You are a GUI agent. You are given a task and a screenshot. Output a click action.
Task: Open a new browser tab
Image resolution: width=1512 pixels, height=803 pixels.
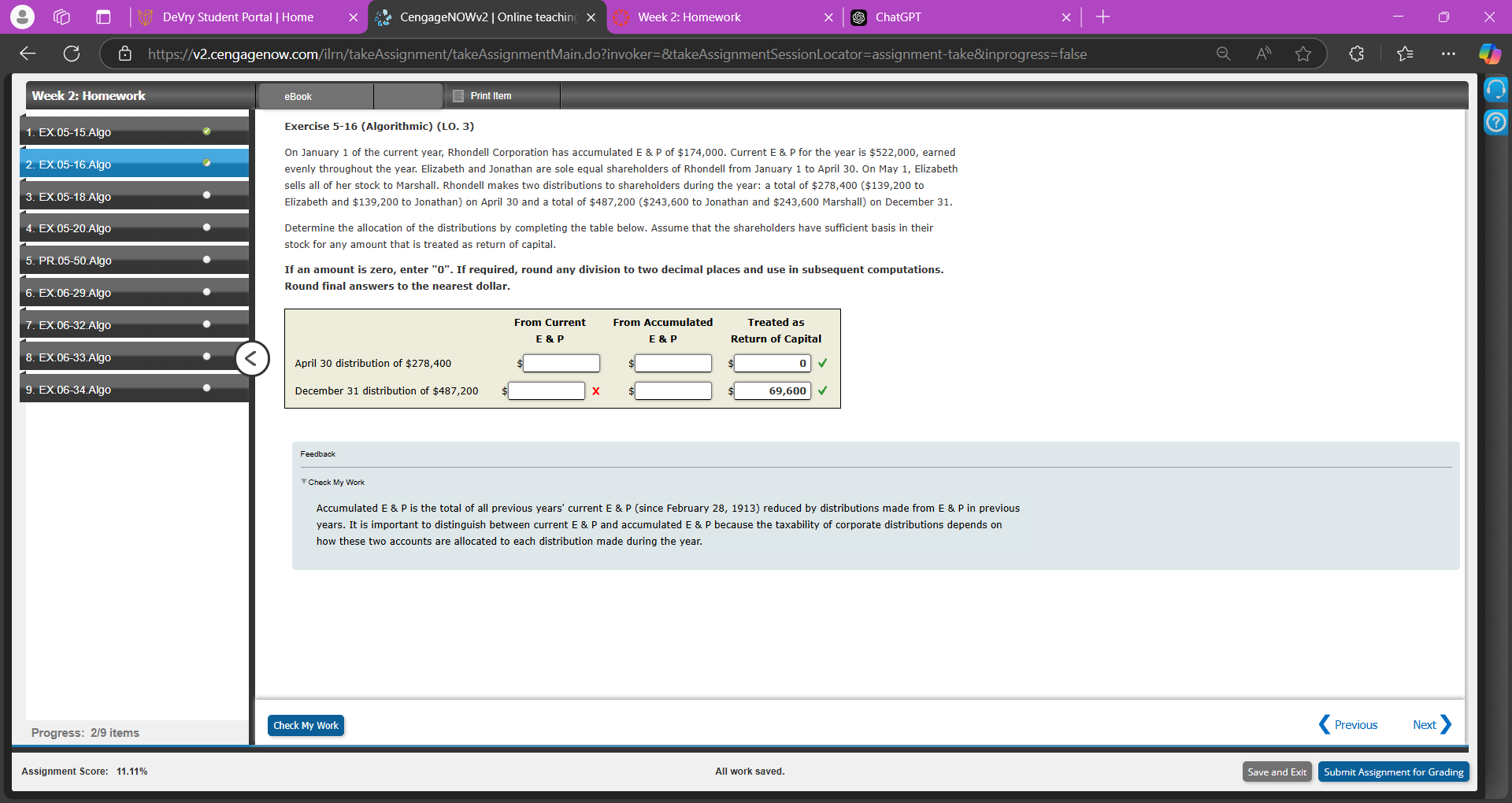click(1102, 17)
